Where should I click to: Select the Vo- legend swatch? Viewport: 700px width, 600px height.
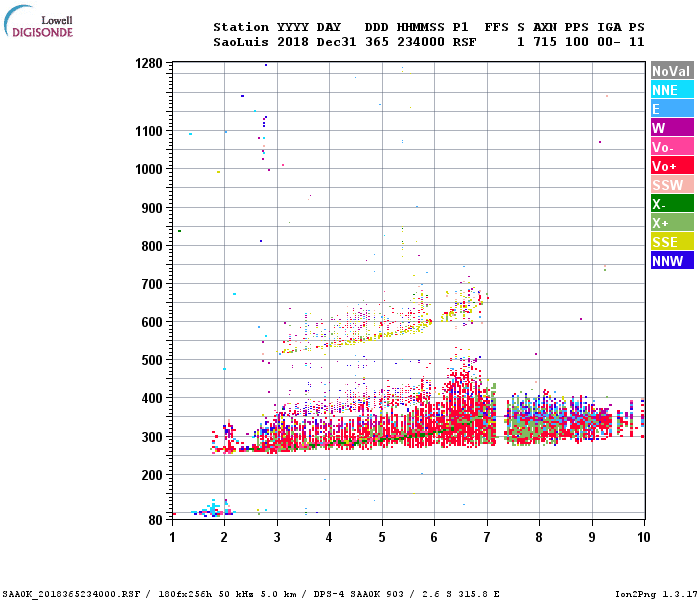click(672, 146)
